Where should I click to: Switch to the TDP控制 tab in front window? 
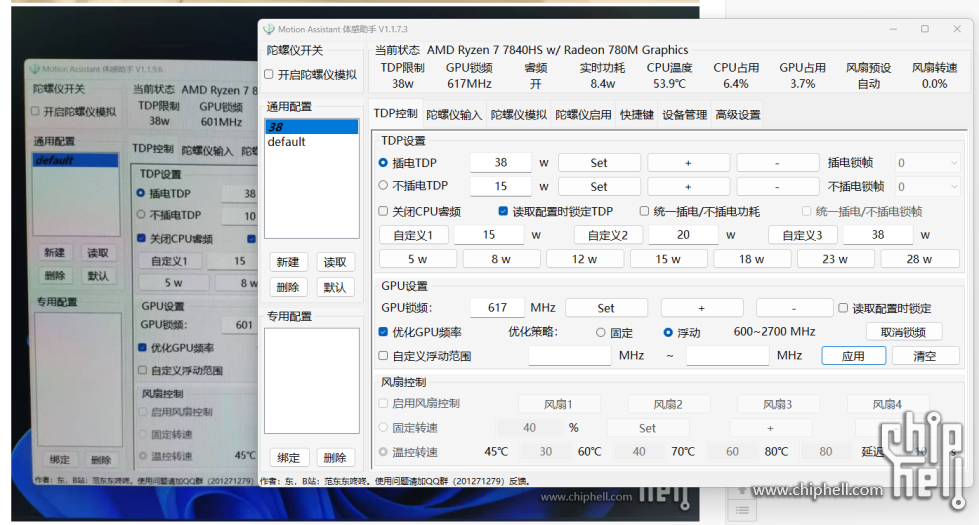point(395,114)
